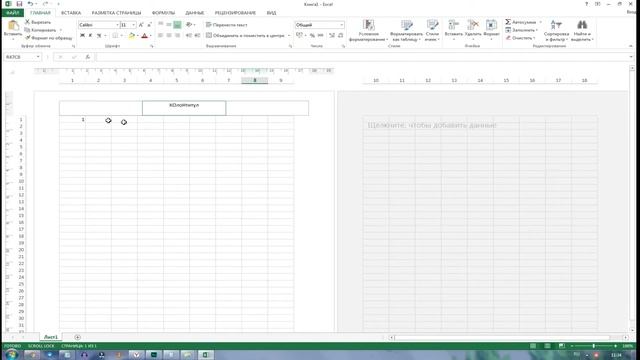Open the font color palette arrow
640x360 pixels.
pyautogui.click(x=150, y=36)
